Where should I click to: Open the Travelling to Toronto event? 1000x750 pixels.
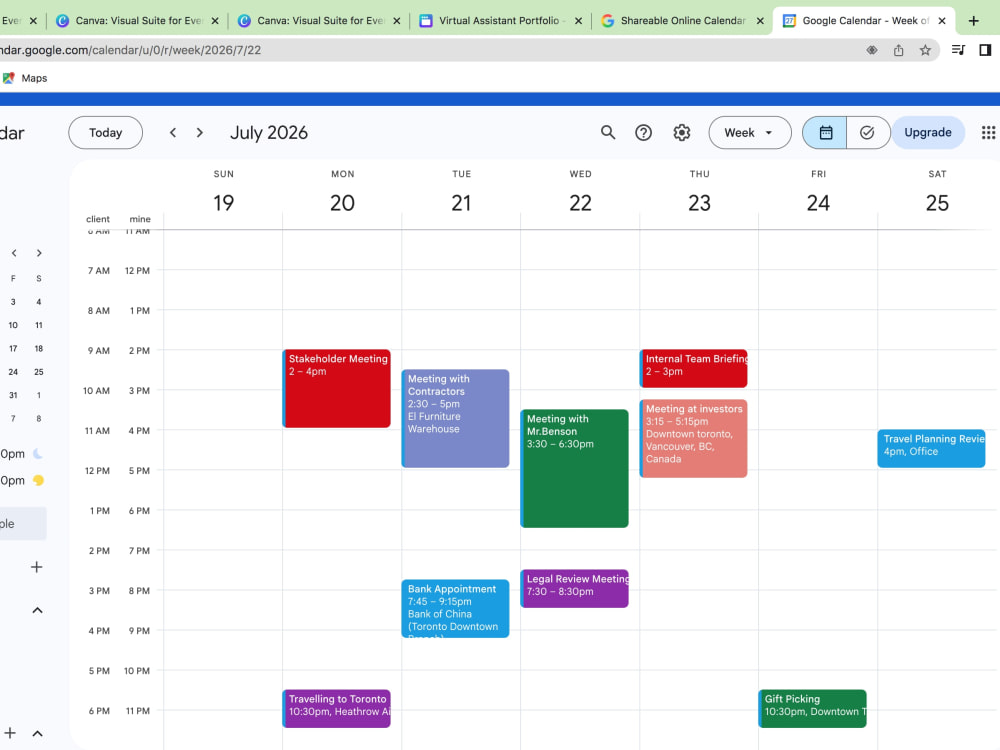pyautogui.click(x=337, y=709)
